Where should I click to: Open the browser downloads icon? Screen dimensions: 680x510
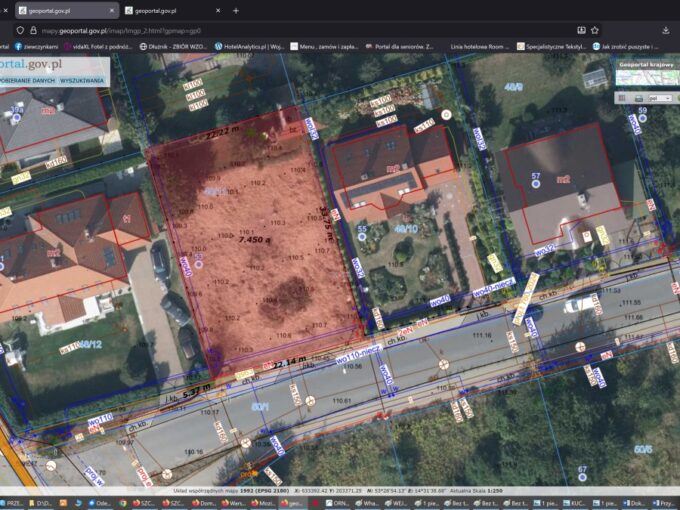click(666, 30)
